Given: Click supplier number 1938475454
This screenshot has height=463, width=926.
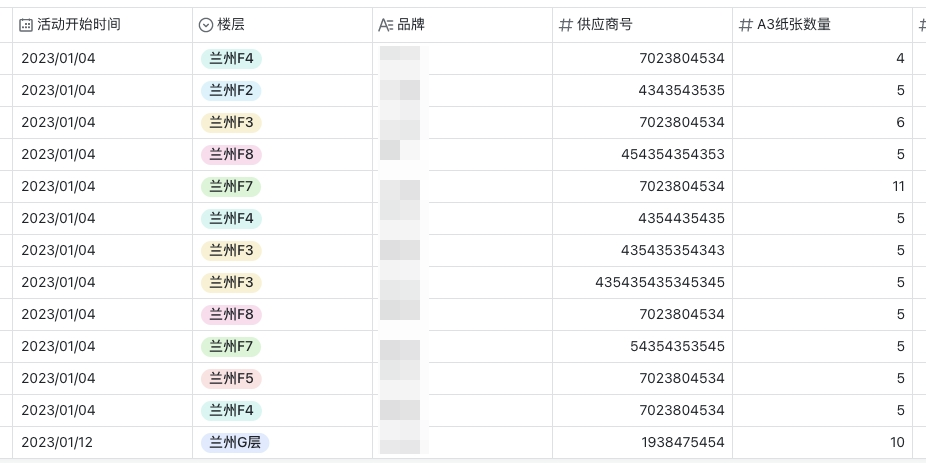Looking at the screenshot, I should (x=683, y=442).
